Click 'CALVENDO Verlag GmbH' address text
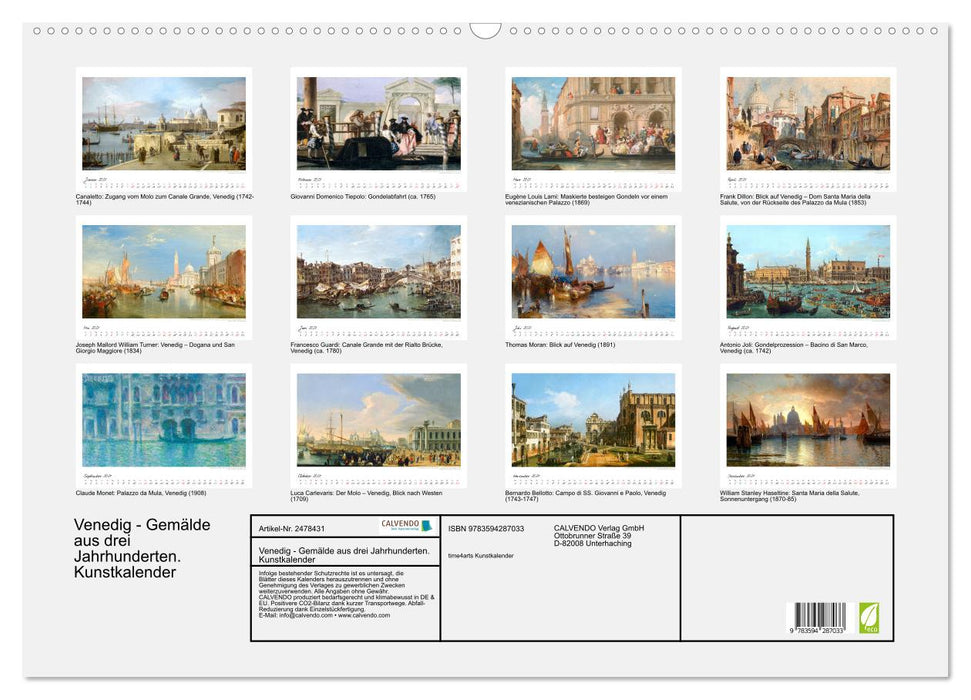The width and height of the screenshot is (971, 700). pos(599,528)
